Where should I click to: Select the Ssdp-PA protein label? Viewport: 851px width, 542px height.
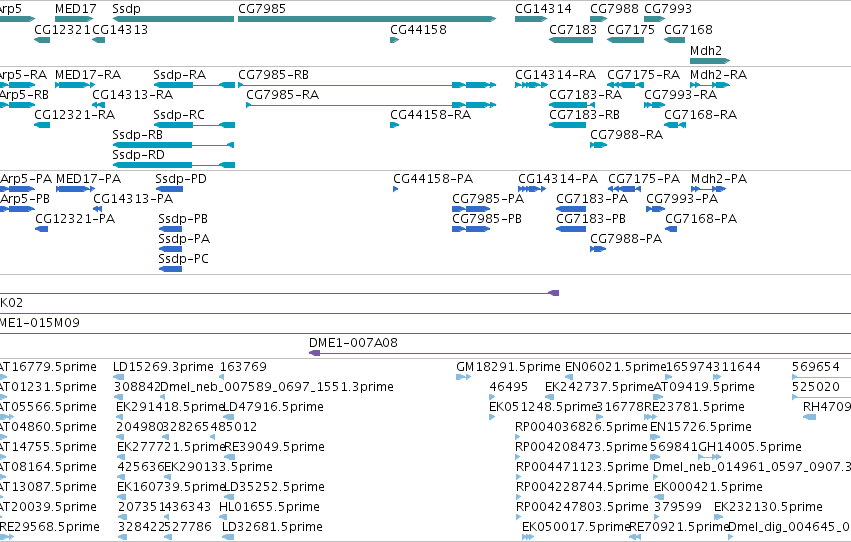[184, 239]
